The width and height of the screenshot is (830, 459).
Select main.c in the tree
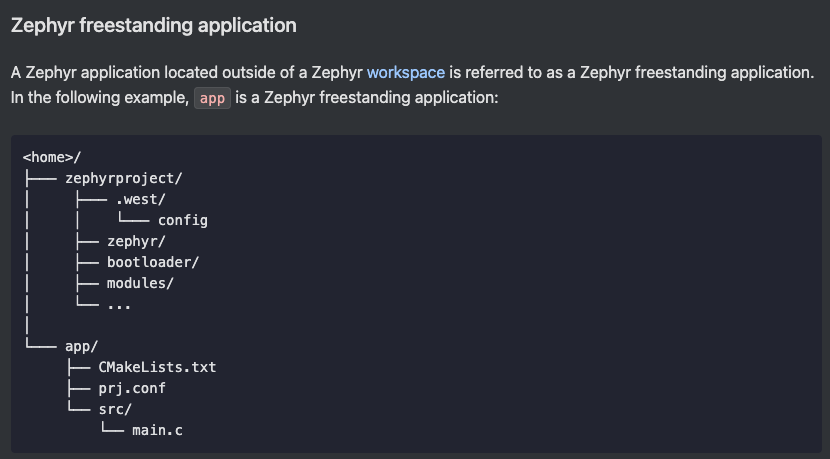157,430
